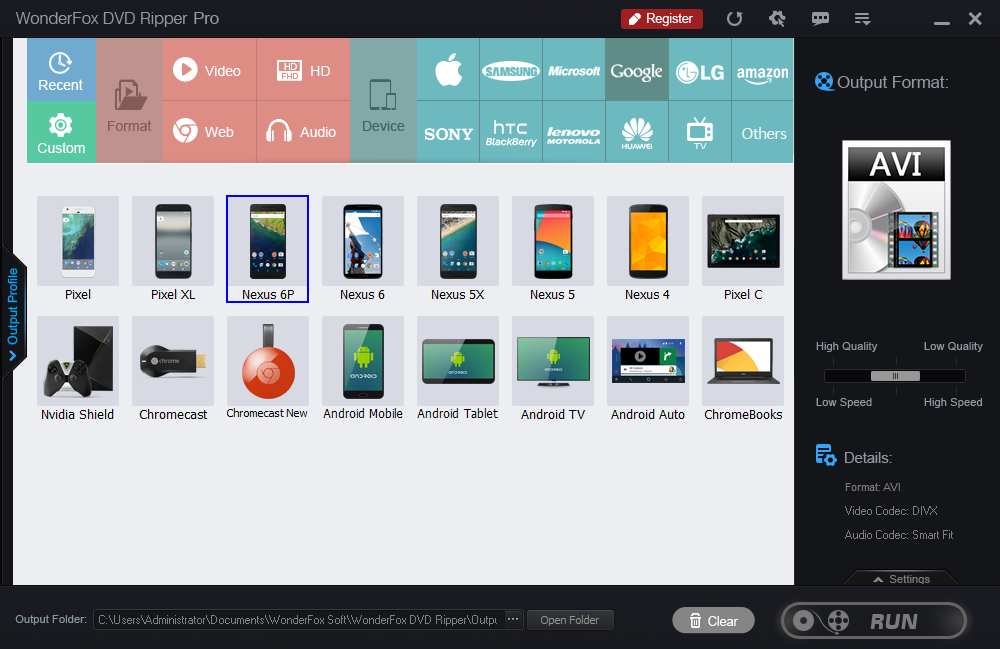
Task: Click the AVI output format image
Action: pos(896,210)
